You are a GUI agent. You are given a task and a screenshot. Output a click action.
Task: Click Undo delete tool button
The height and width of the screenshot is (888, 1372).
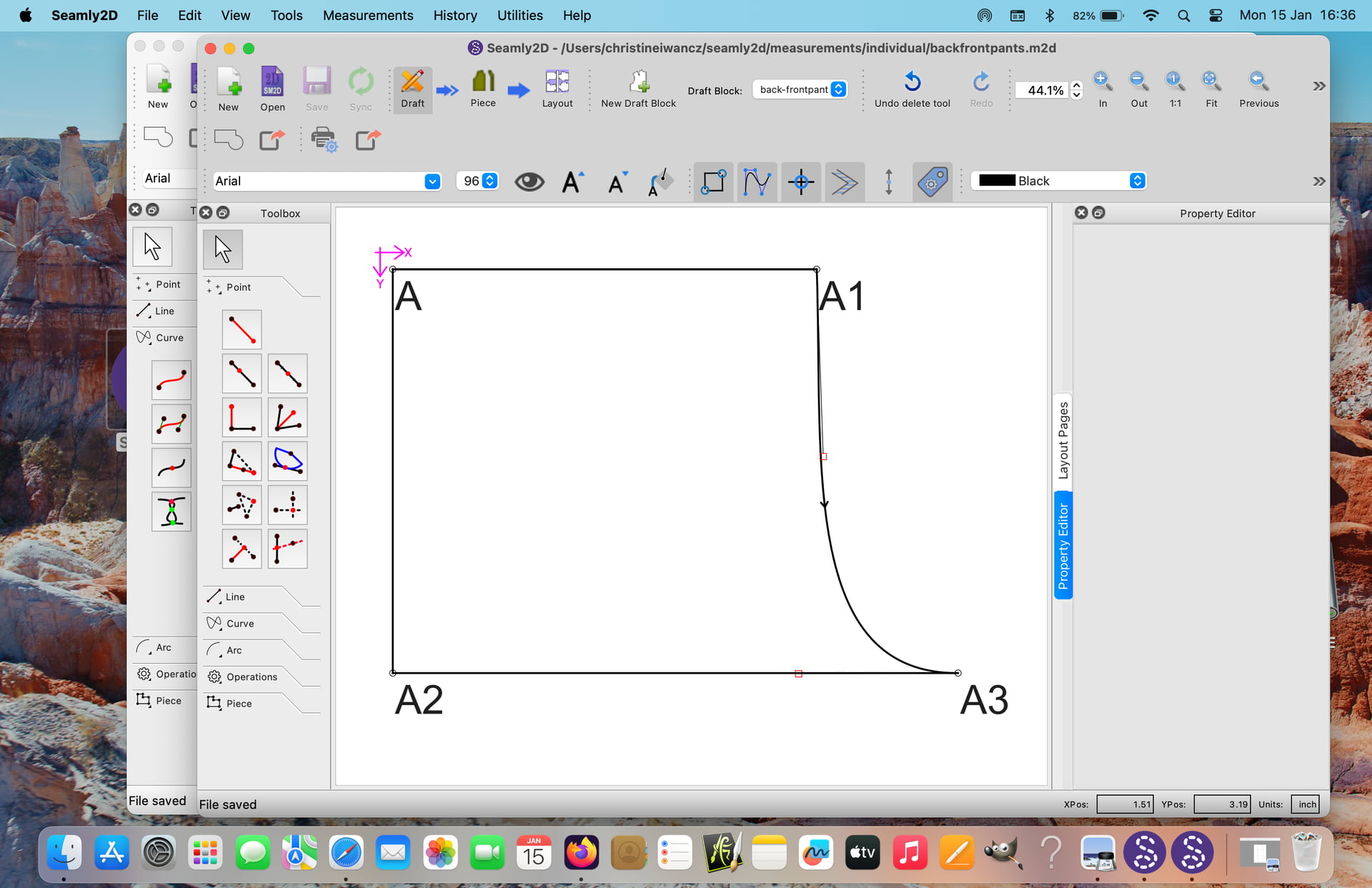point(912,89)
